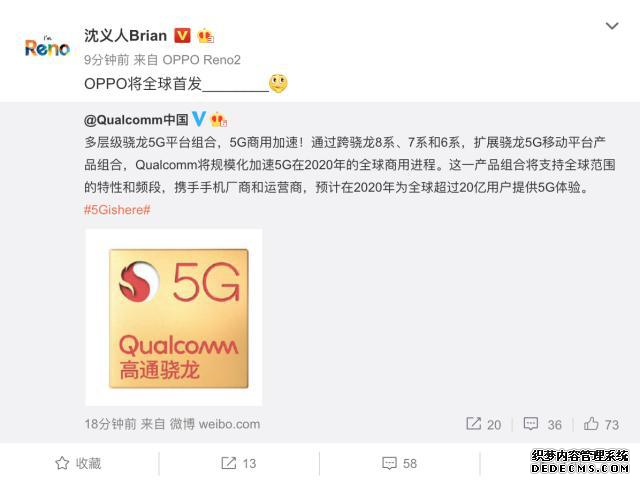The height and width of the screenshot is (483, 640).
Task: Click the orange V verified badge
Action: coord(182,36)
